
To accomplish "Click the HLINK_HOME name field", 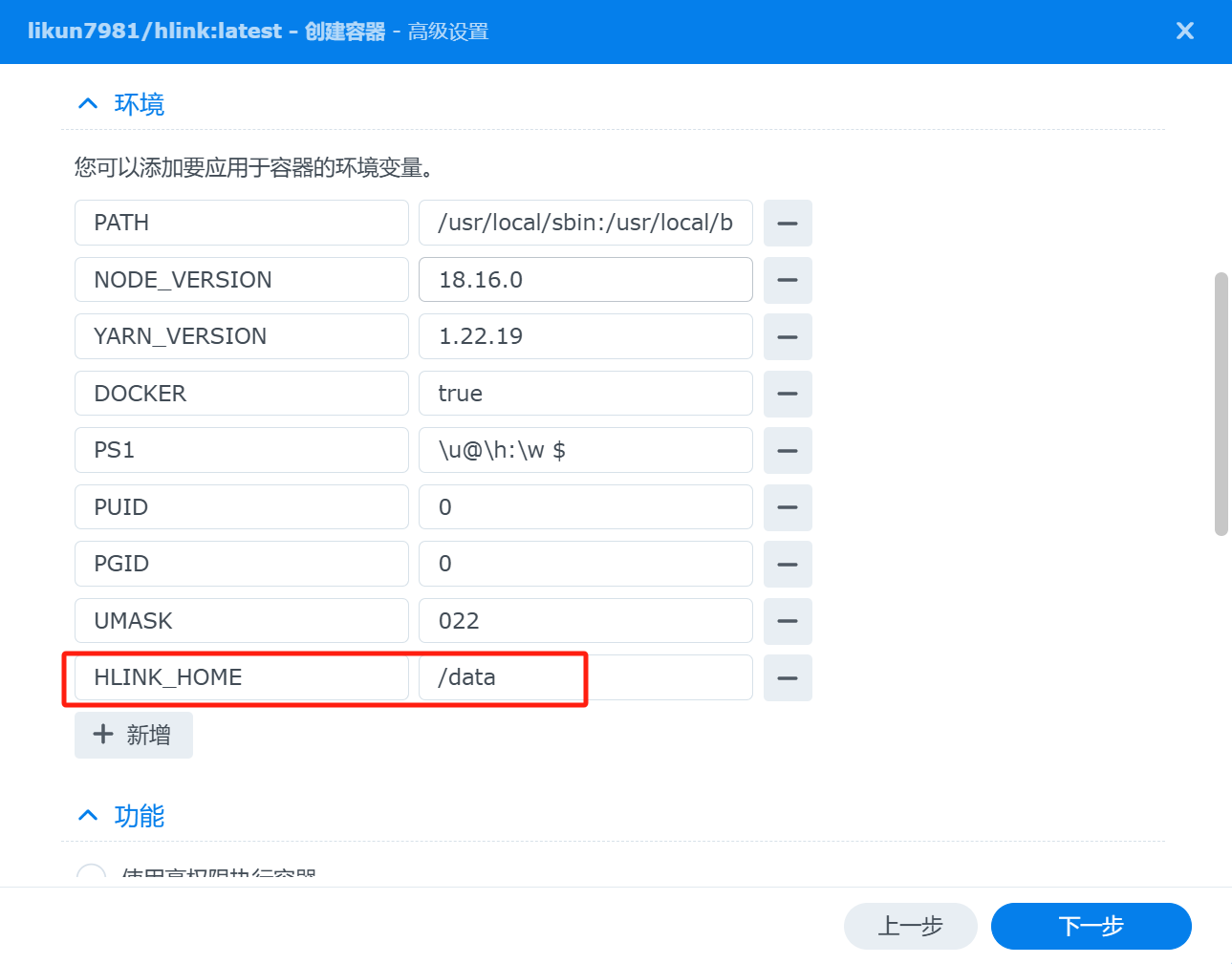I will pos(241,677).
